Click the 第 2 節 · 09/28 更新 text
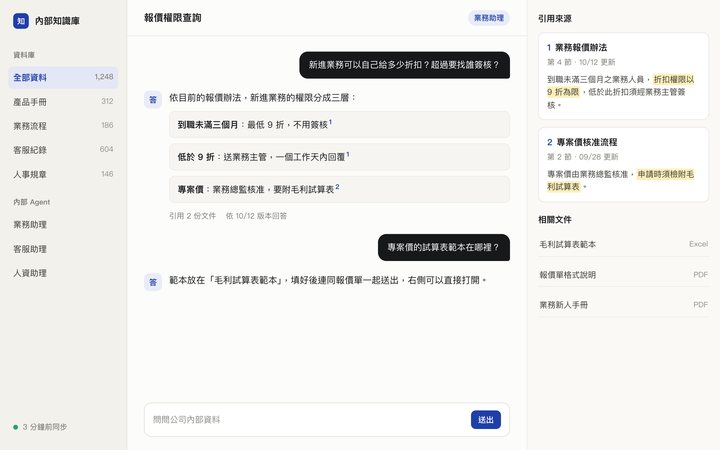Screen dimensions: 720x450 [582, 157]
